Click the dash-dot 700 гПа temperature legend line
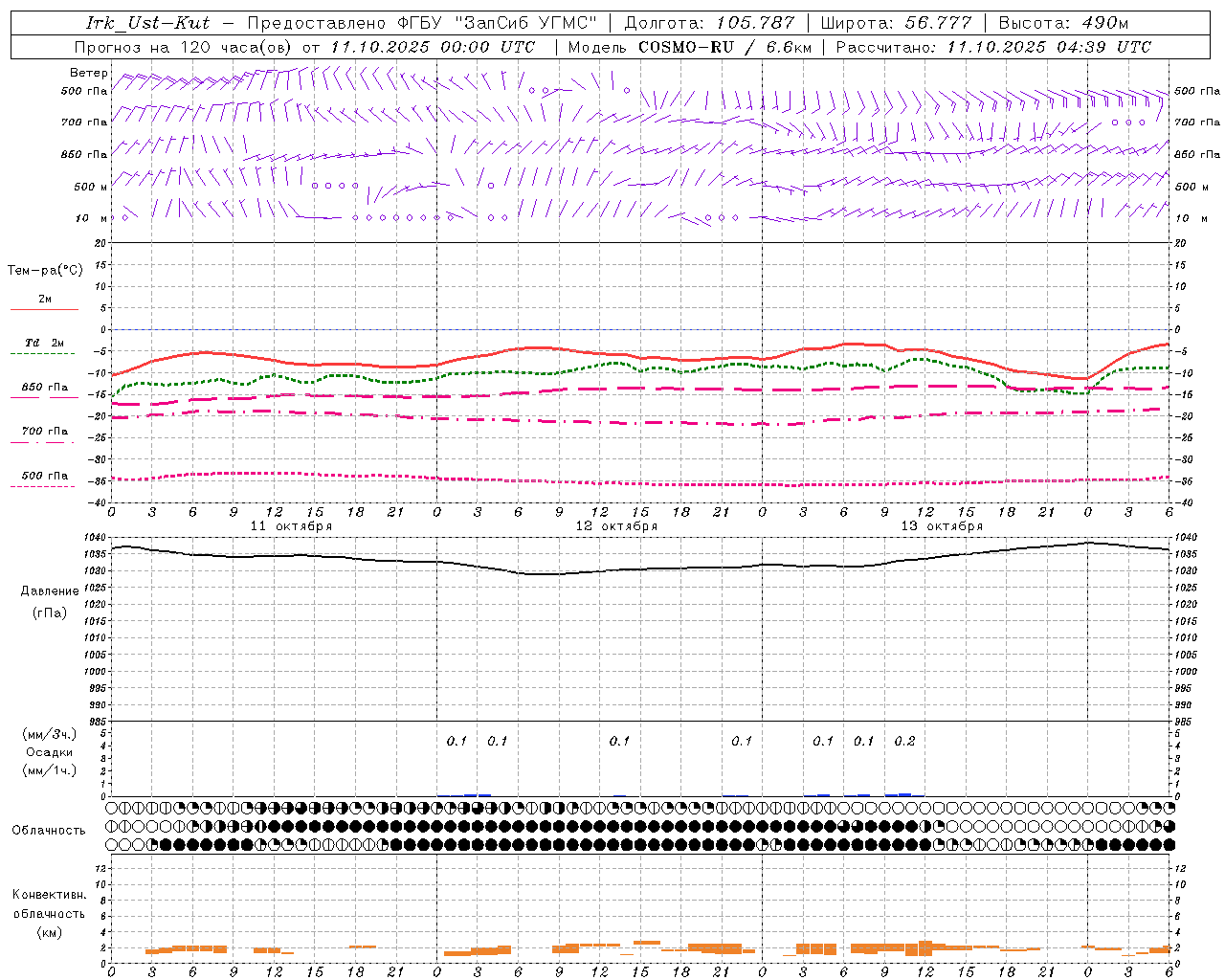 pyautogui.click(x=44, y=442)
